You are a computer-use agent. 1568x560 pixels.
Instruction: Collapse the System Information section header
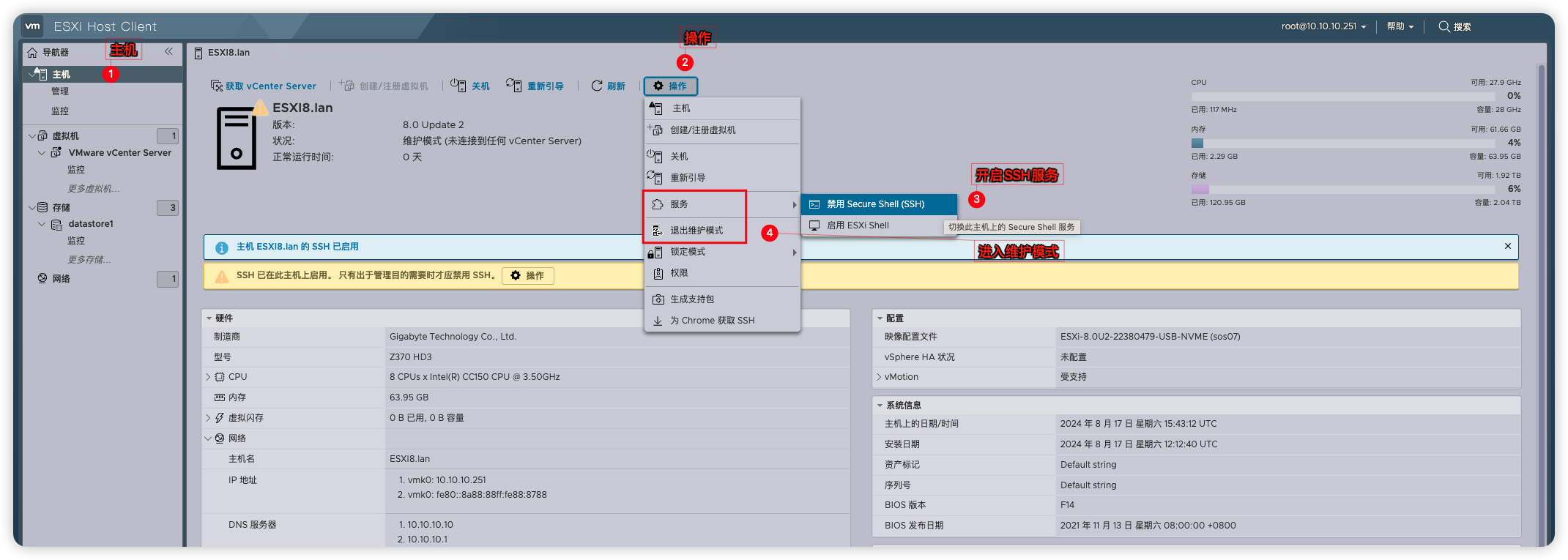(x=880, y=406)
